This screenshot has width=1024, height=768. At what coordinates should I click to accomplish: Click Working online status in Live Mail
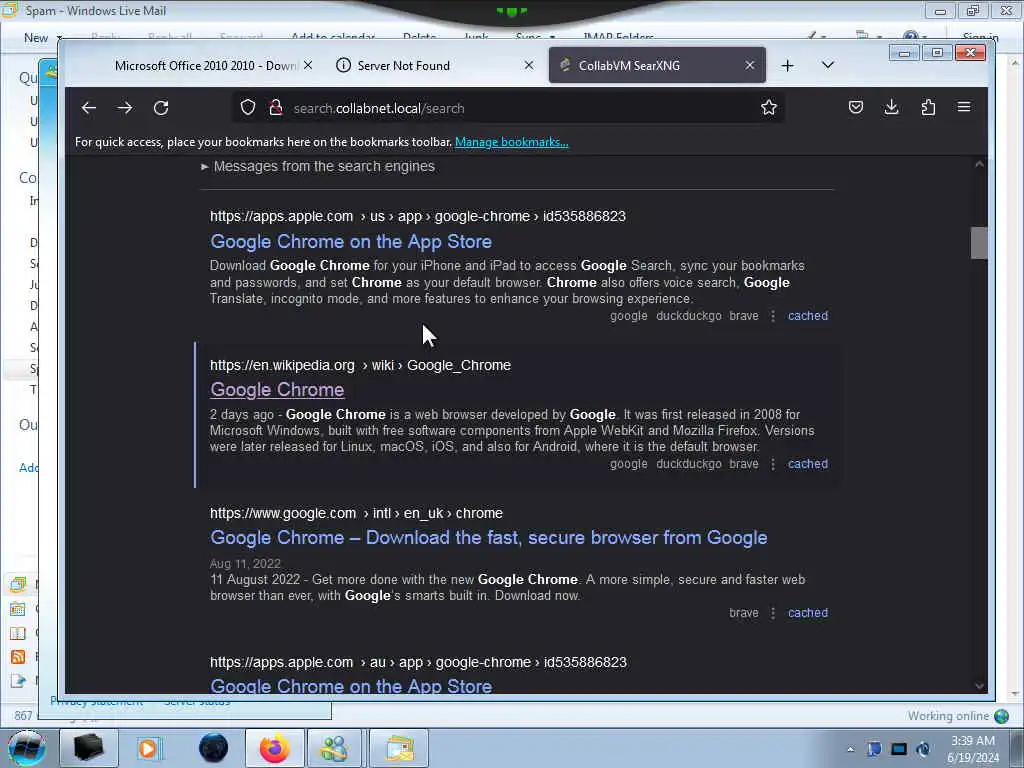point(958,716)
